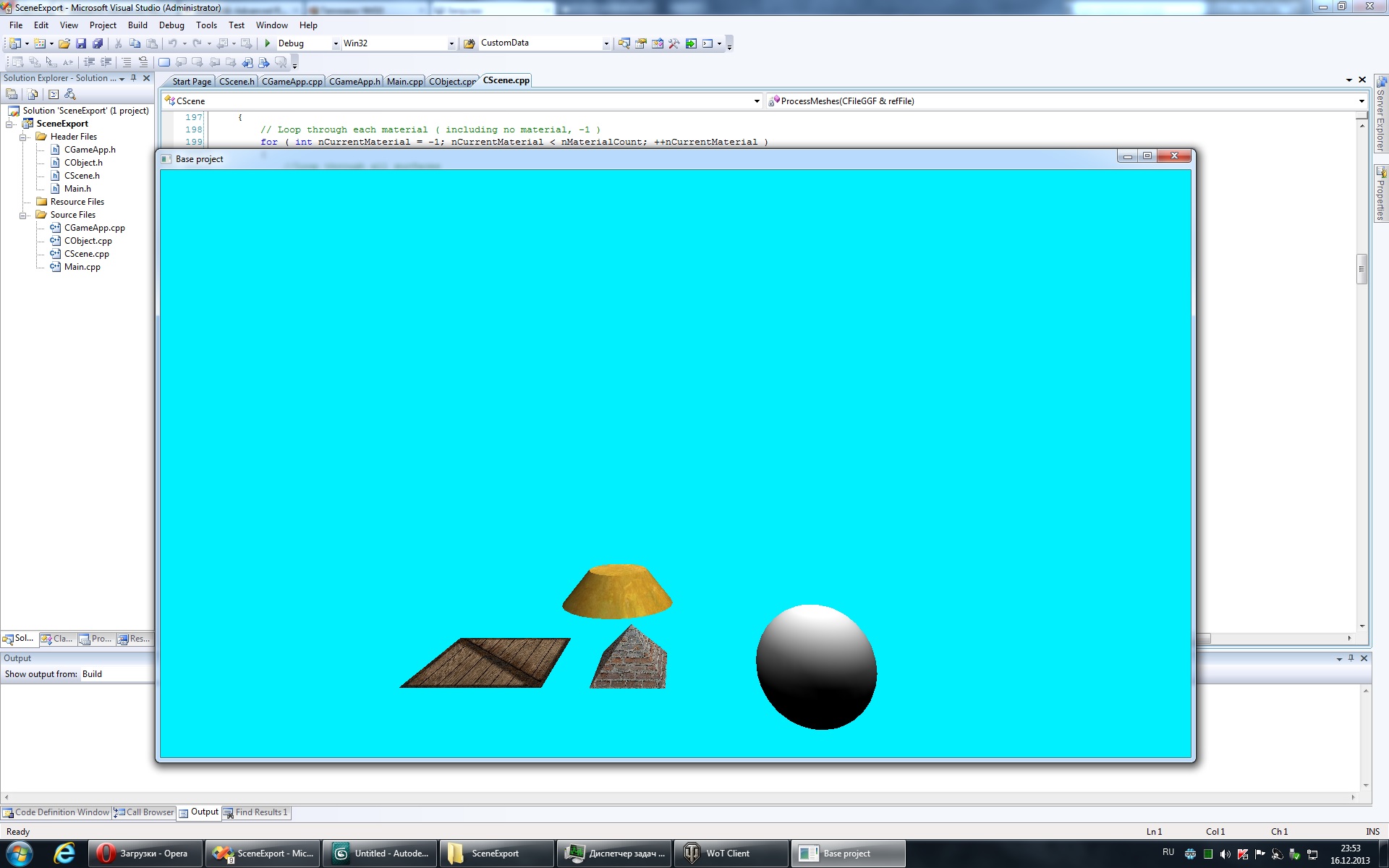Screen dimensions: 1389x868
Task: Click the editor vertical scrollbar thumb
Action: click(x=1362, y=269)
